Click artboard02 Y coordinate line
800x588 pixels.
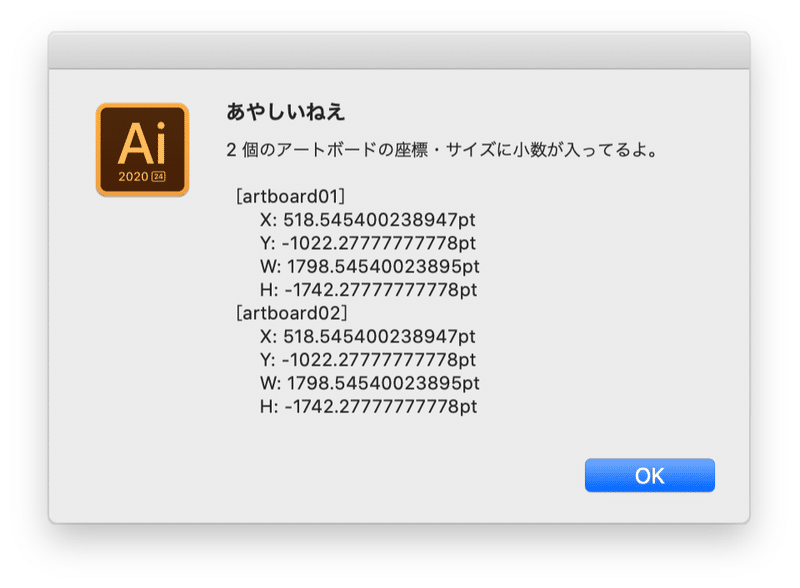tap(367, 360)
